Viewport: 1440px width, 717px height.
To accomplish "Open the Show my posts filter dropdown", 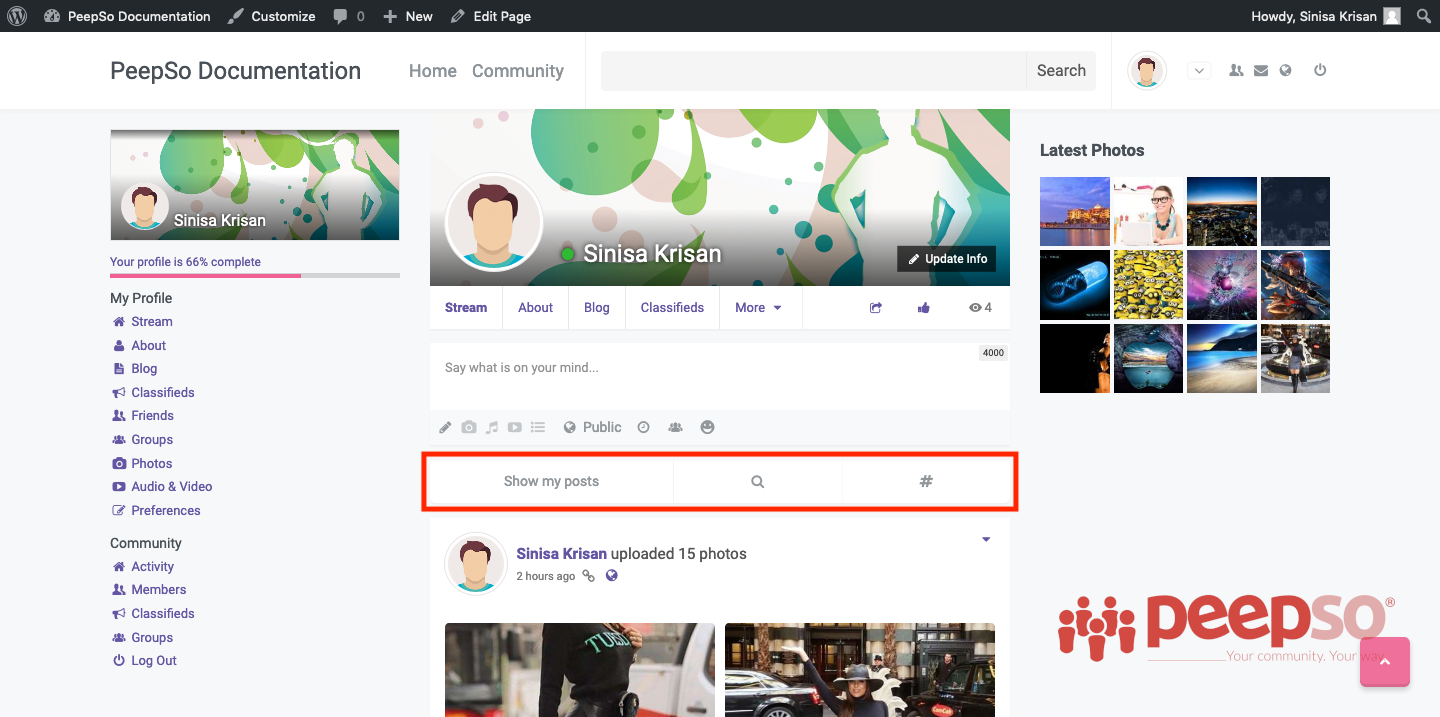I will click(551, 482).
